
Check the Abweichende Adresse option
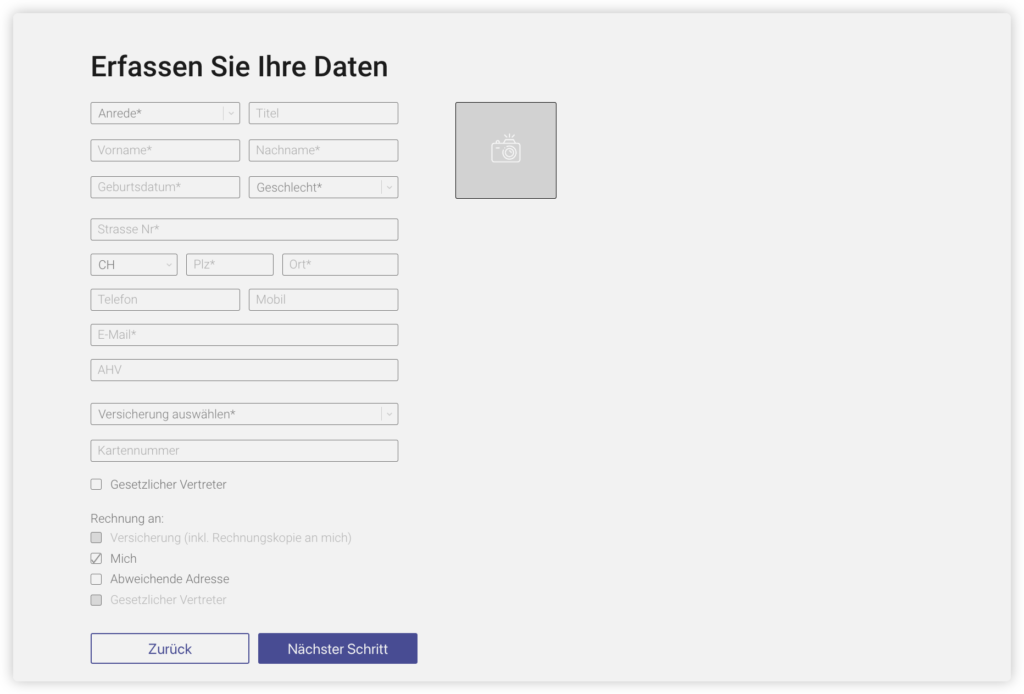click(x=97, y=579)
